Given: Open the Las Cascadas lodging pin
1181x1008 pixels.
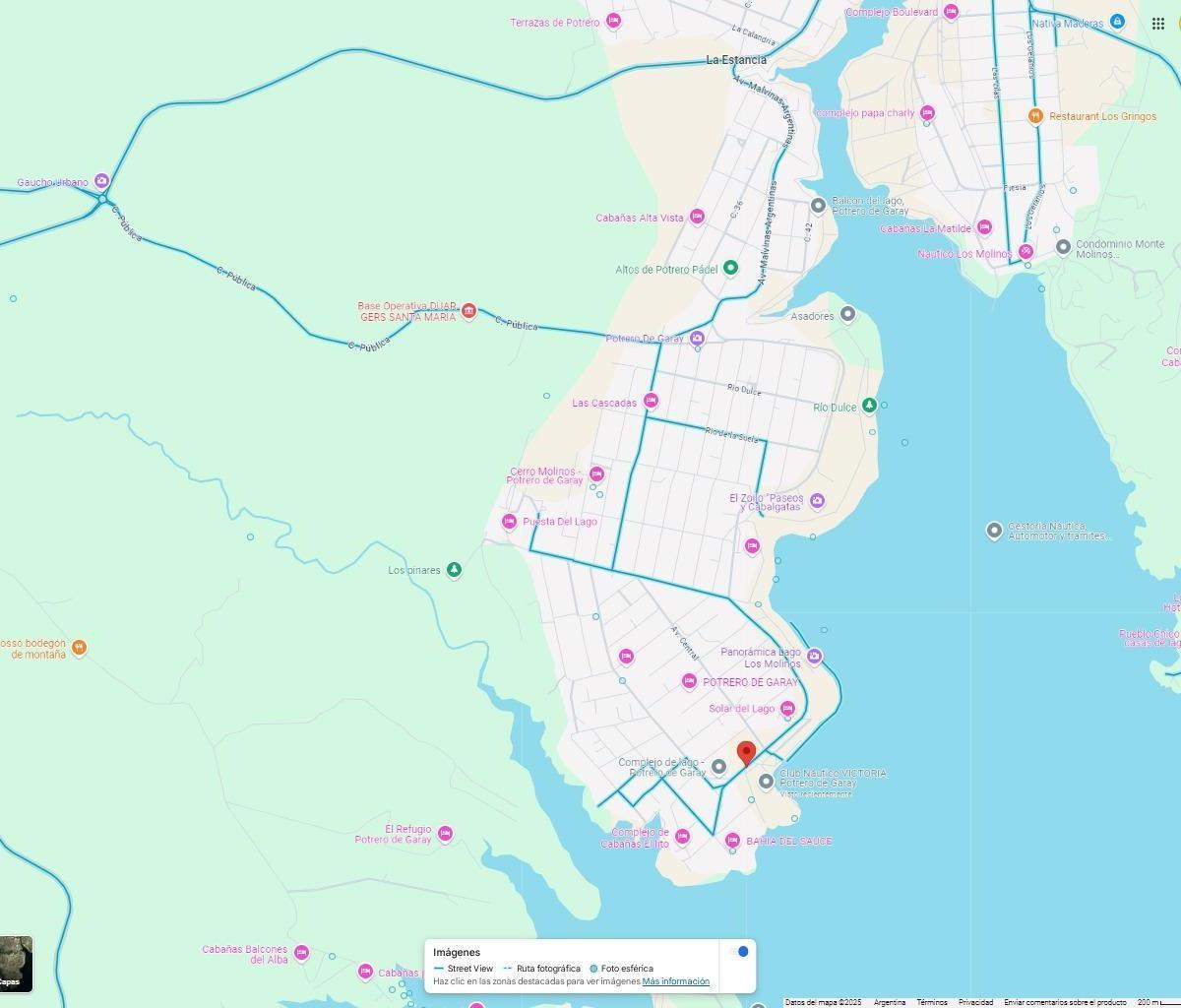Looking at the screenshot, I should point(651,401).
